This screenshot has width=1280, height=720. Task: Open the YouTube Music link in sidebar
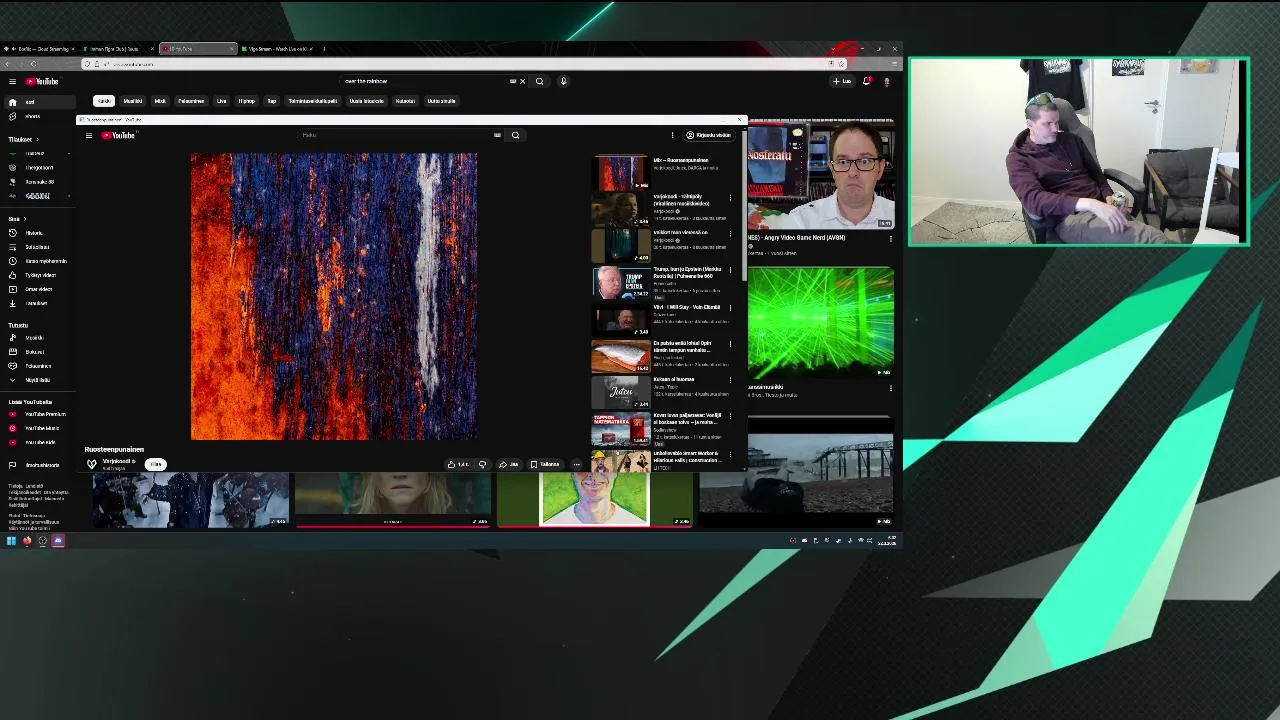(38, 428)
